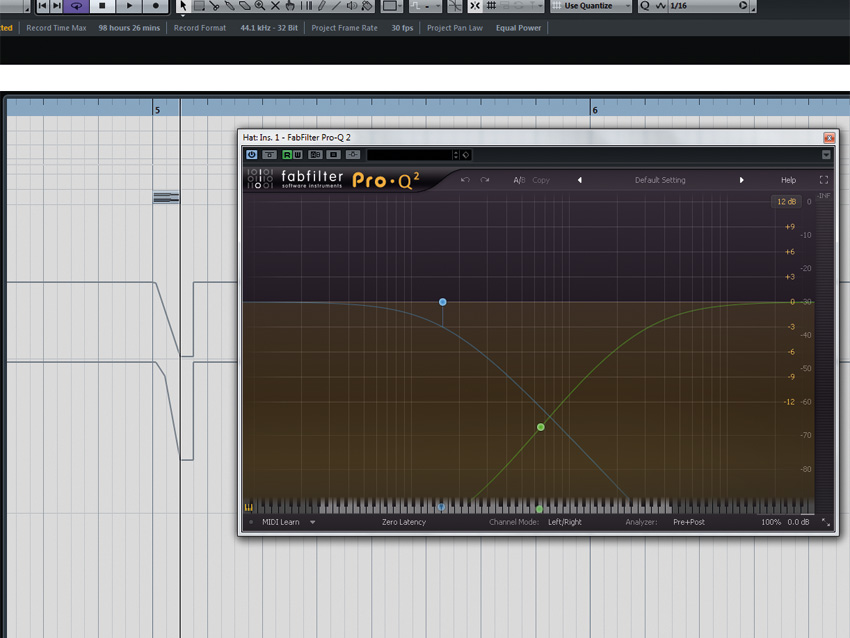Load previous preset with left arrow
The width and height of the screenshot is (850, 638).
pyautogui.click(x=579, y=180)
